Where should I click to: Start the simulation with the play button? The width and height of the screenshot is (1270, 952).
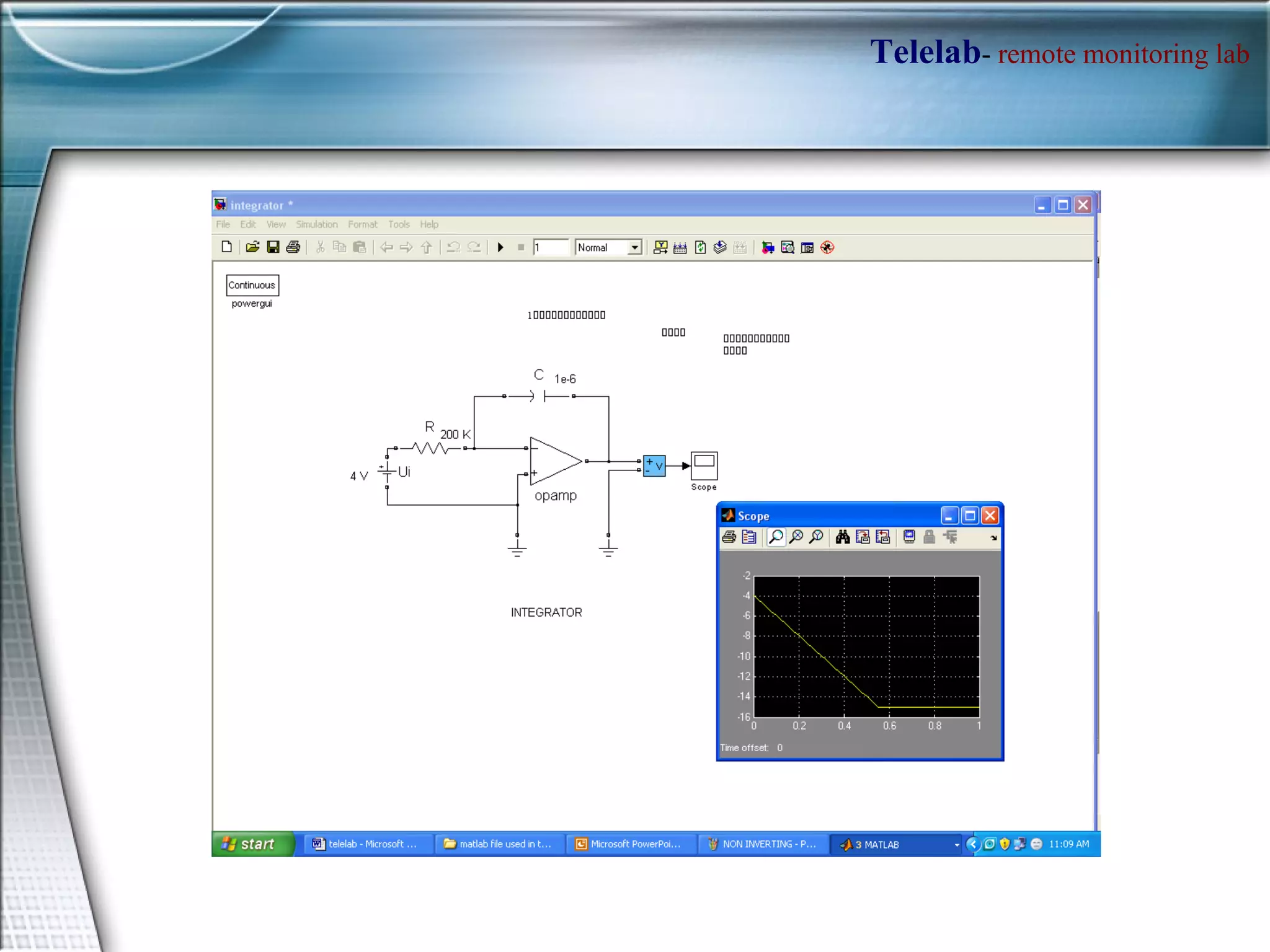click(500, 247)
